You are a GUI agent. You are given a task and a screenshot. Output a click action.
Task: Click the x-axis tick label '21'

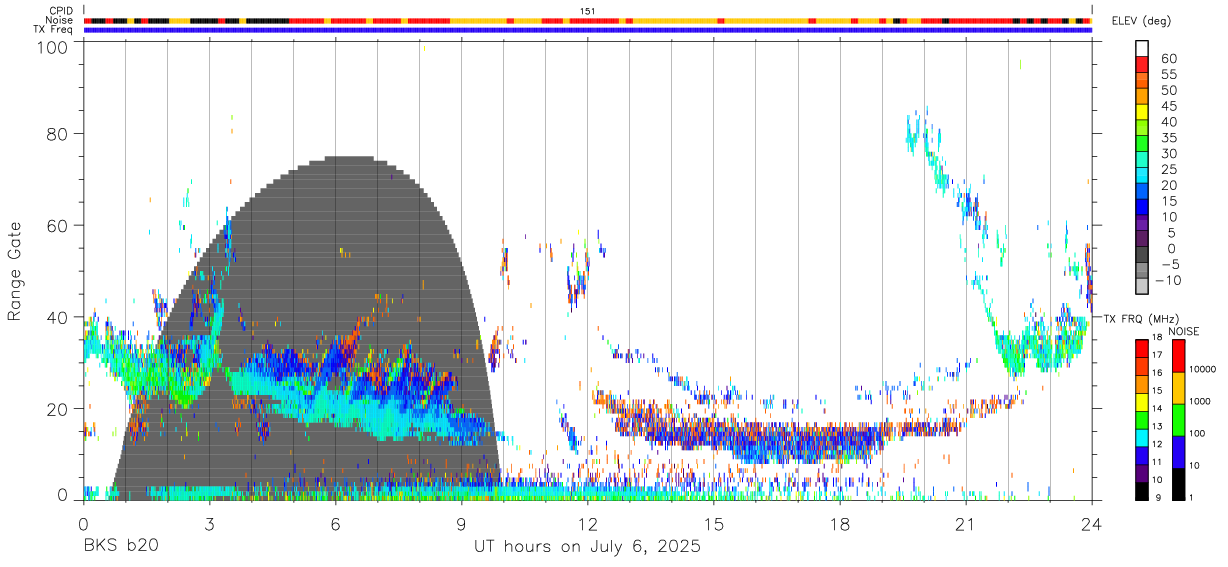pyautogui.click(x=966, y=524)
